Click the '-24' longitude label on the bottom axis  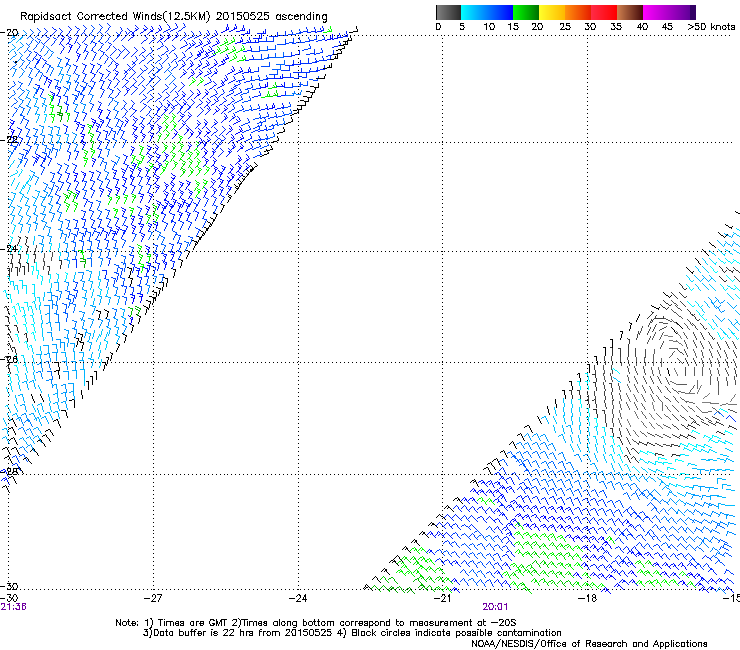pyautogui.click(x=298, y=598)
